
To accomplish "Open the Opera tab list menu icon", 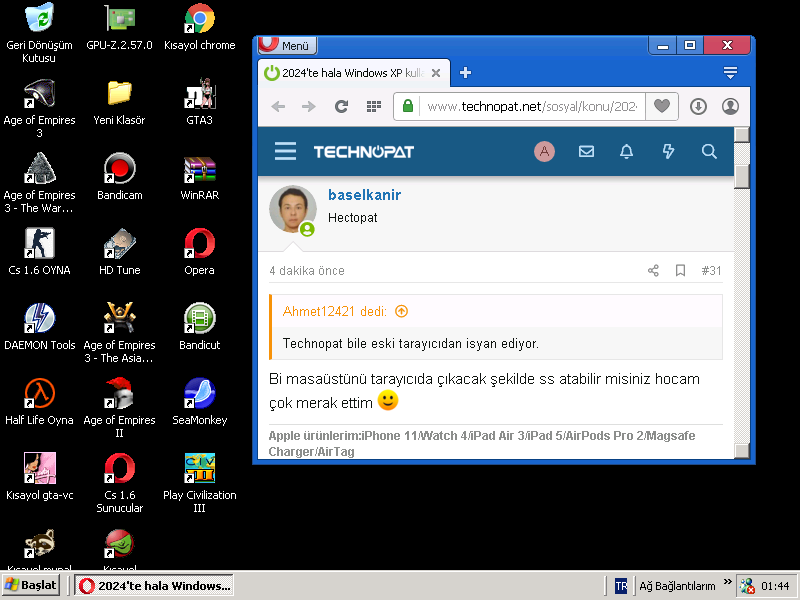I will 730,73.
